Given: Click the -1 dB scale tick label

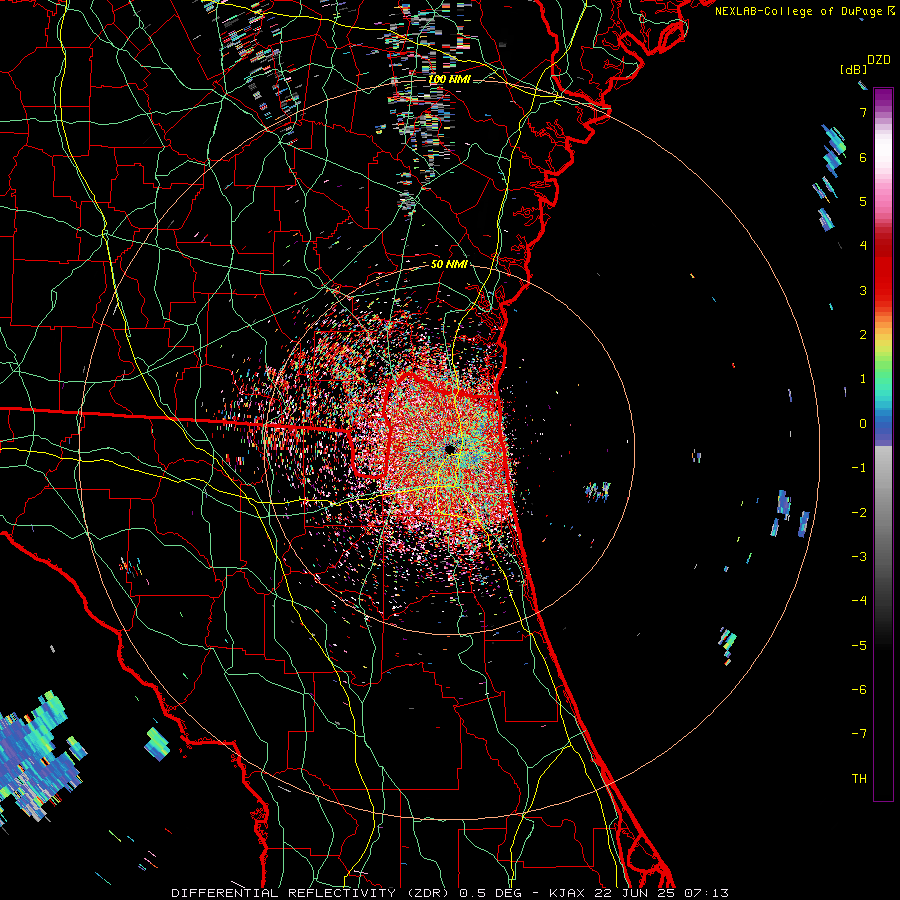Looking at the screenshot, I should click(x=859, y=468).
